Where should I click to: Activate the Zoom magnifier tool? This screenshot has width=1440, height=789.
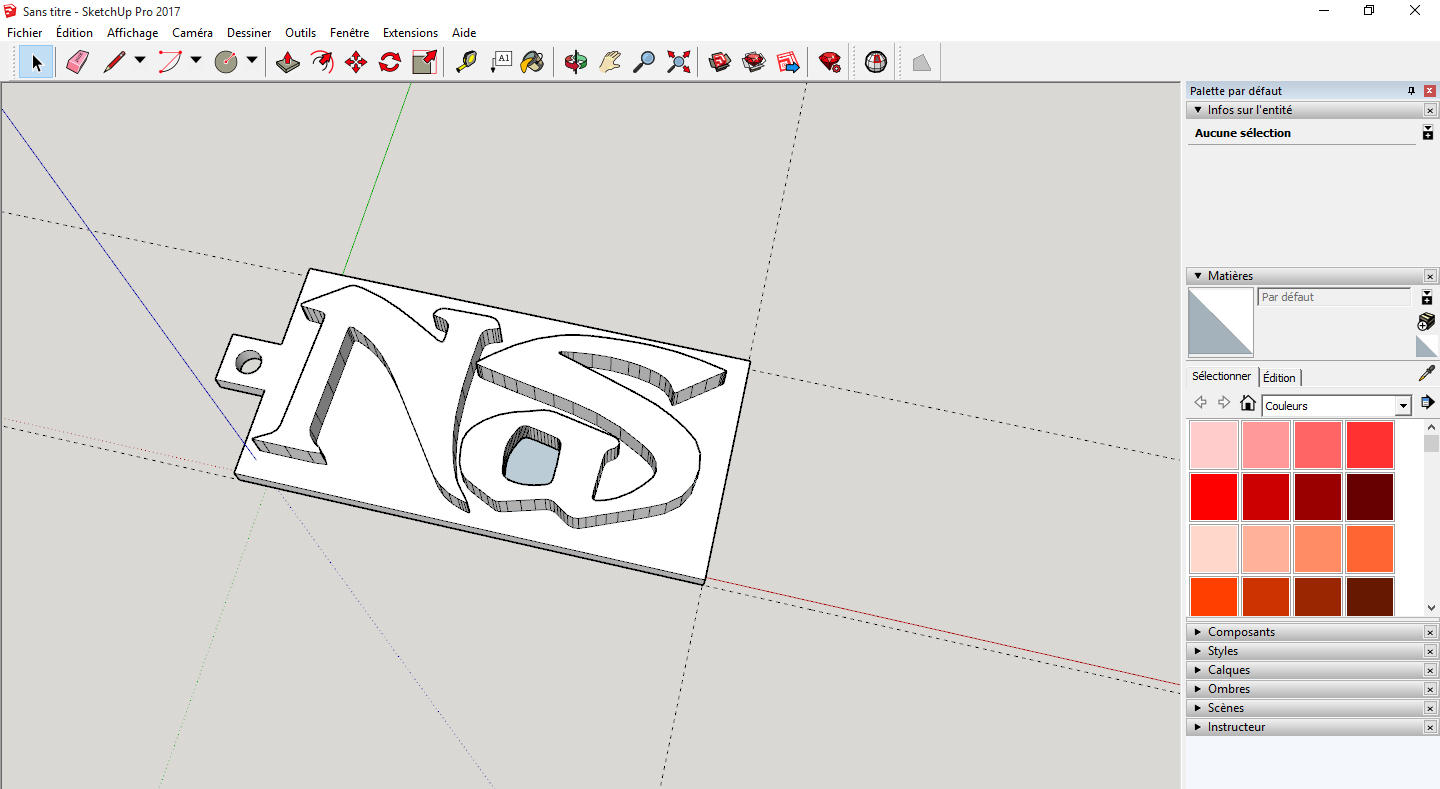tap(644, 62)
